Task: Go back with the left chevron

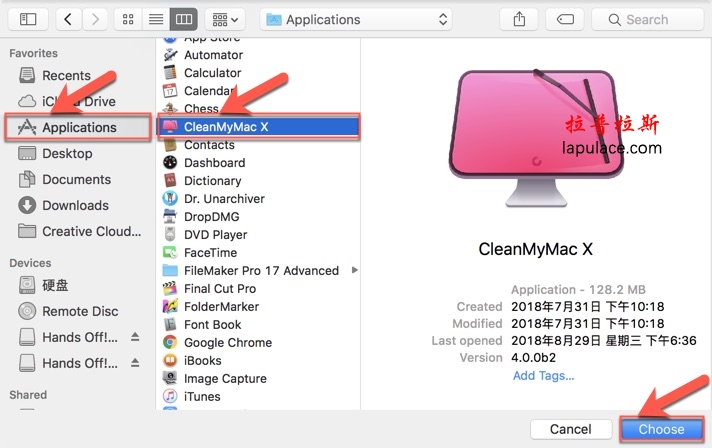Action: pyautogui.click(x=68, y=20)
